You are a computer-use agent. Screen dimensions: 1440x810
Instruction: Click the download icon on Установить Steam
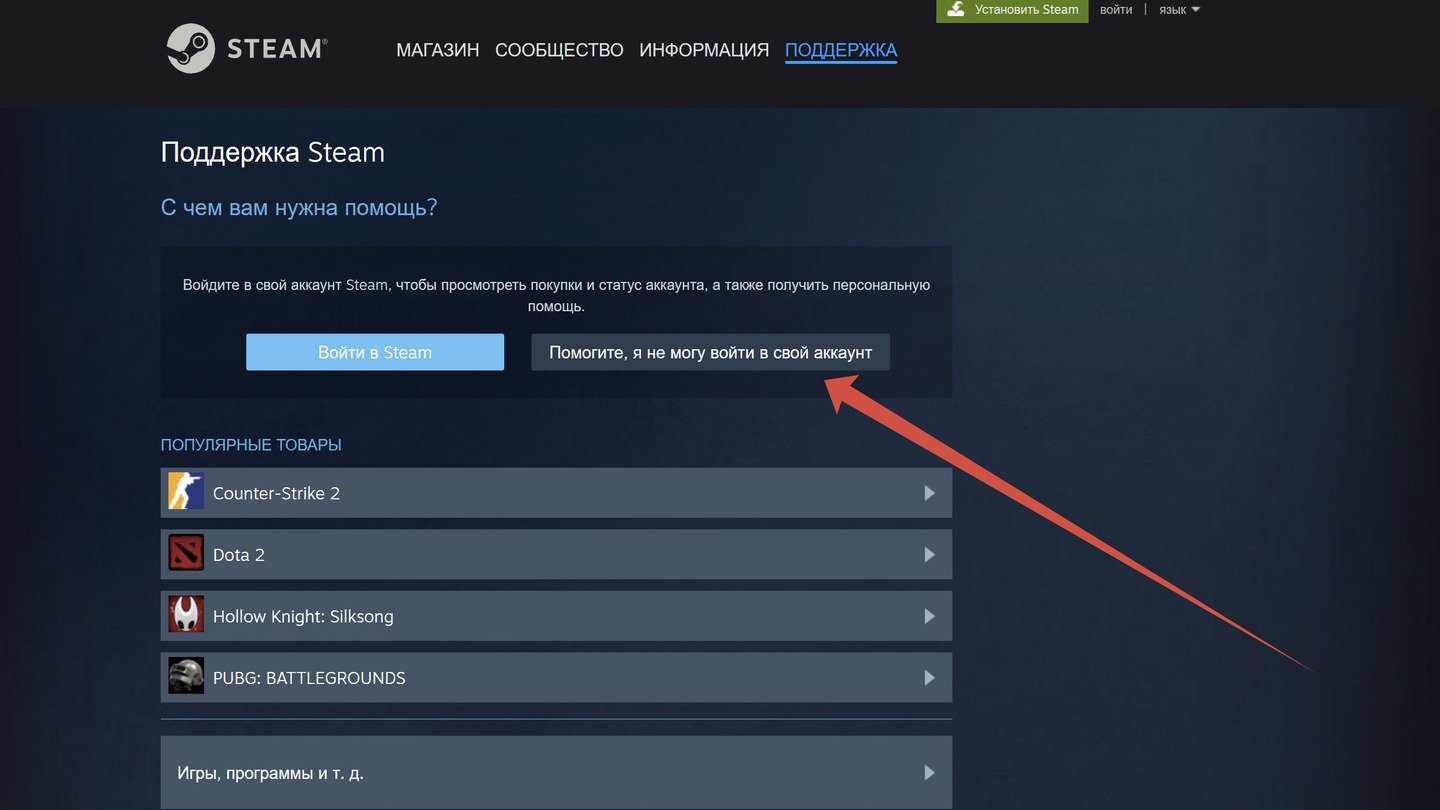(956, 10)
